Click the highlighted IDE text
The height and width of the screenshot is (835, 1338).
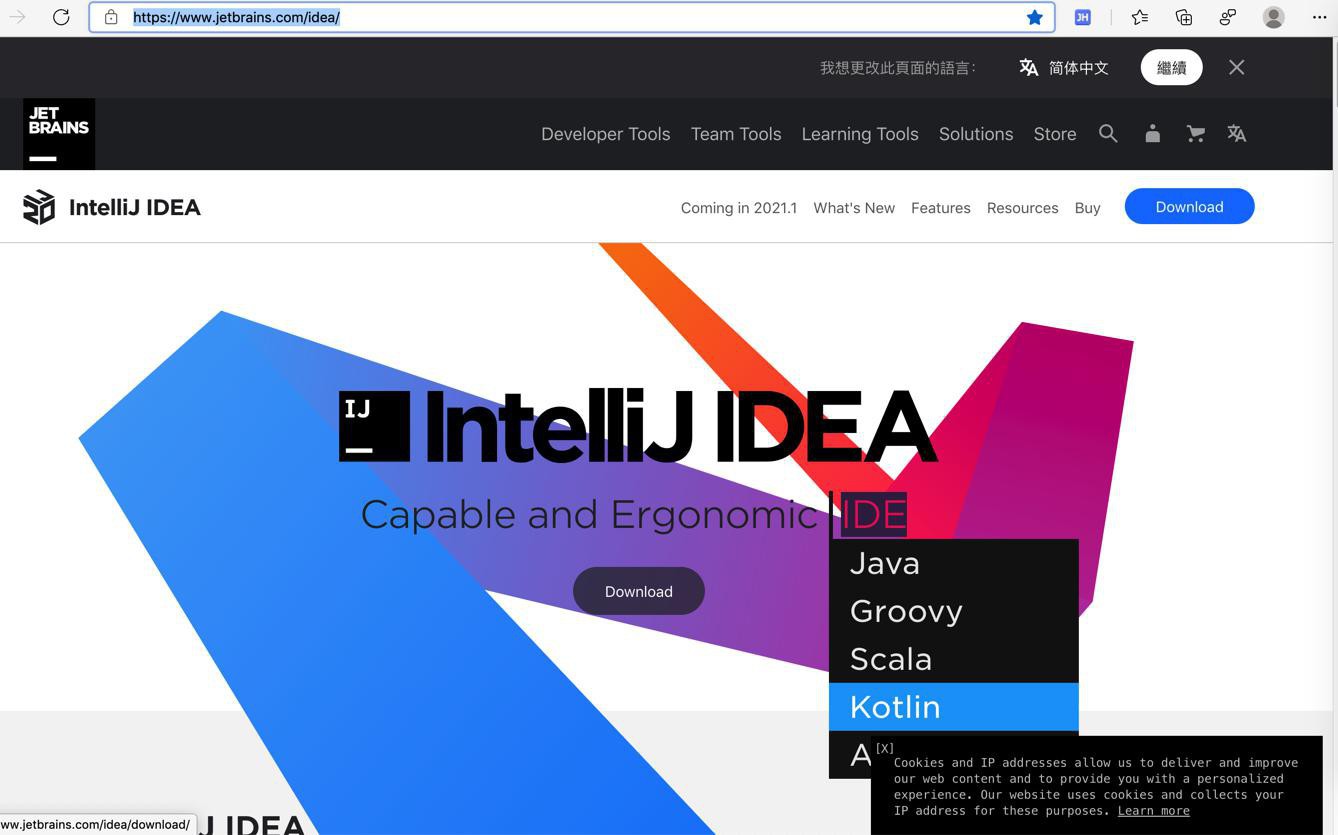tap(874, 514)
